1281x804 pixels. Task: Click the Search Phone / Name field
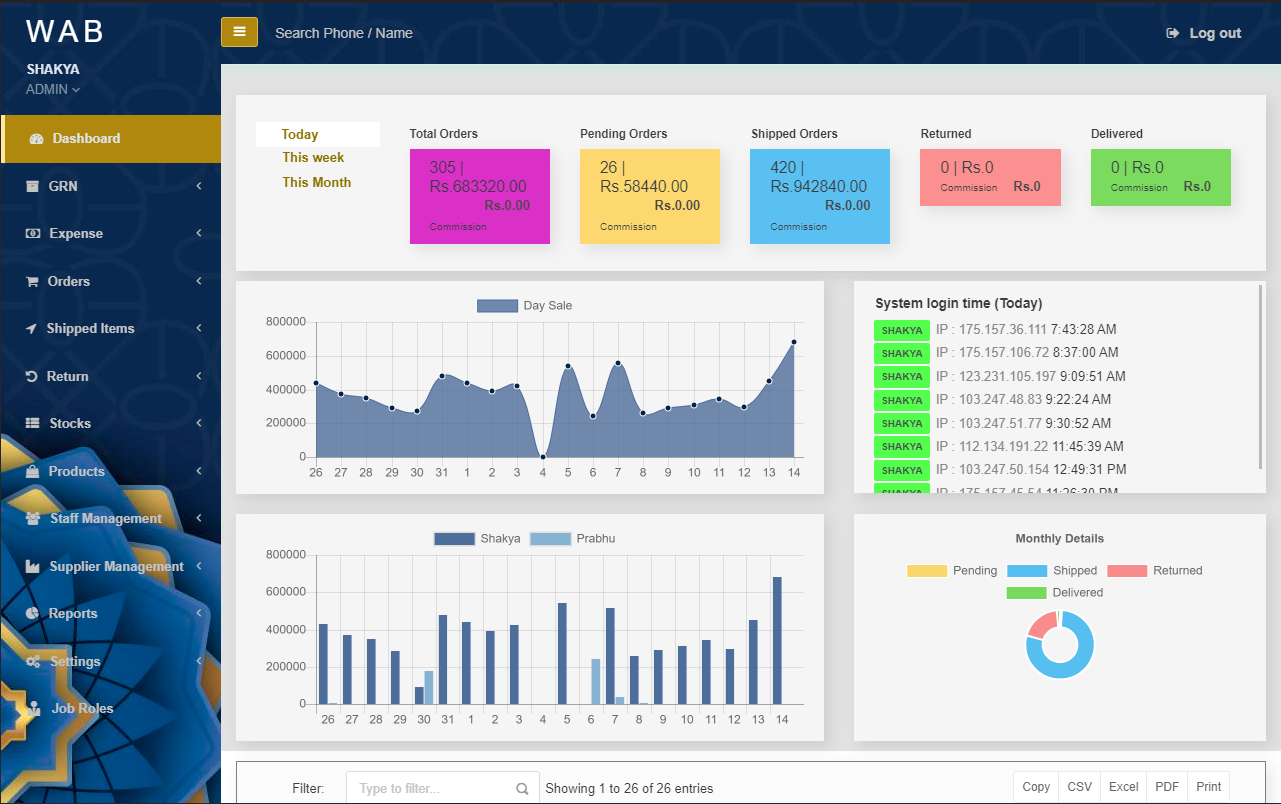344,33
